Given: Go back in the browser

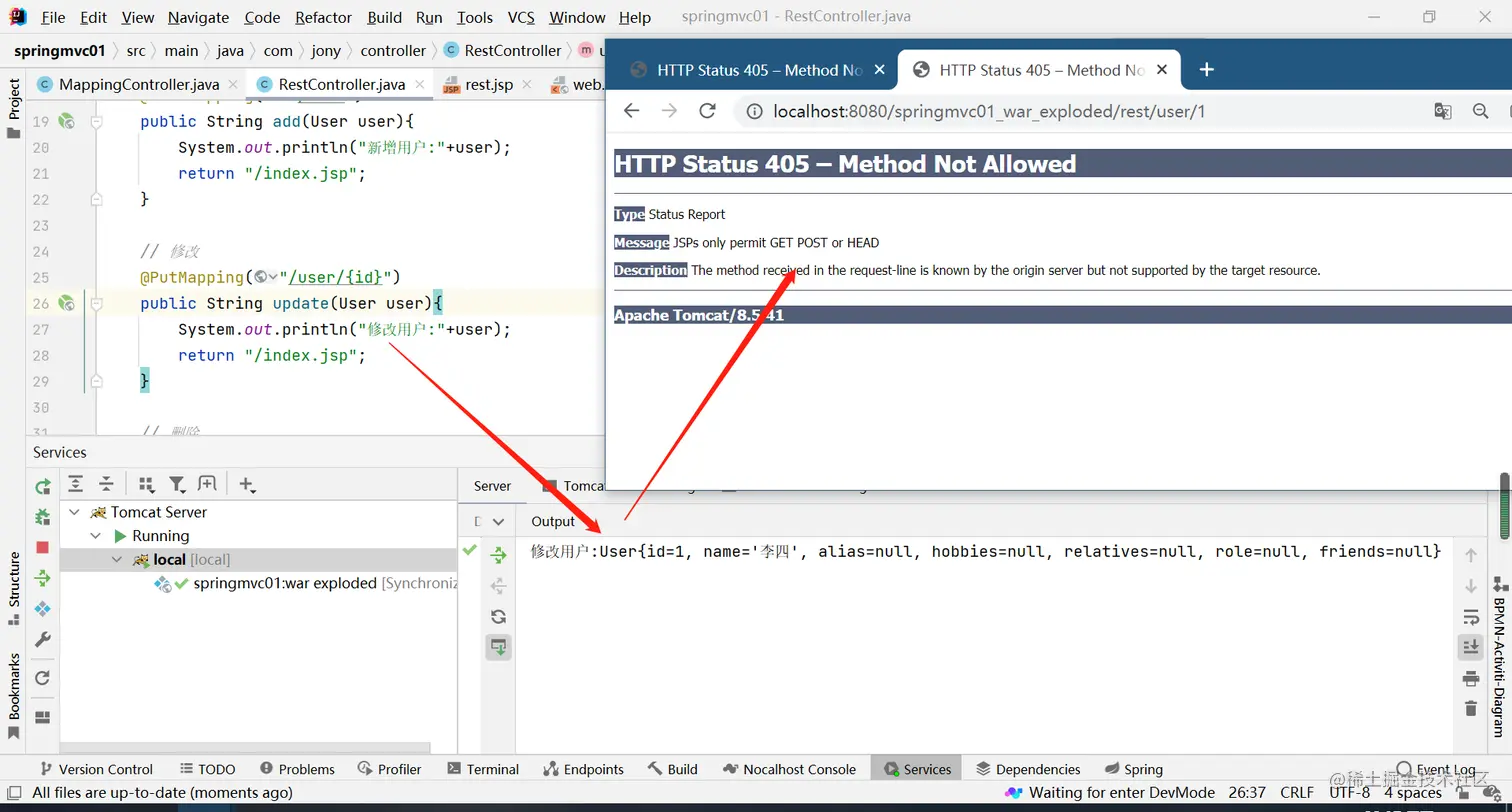Looking at the screenshot, I should pos(631,111).
